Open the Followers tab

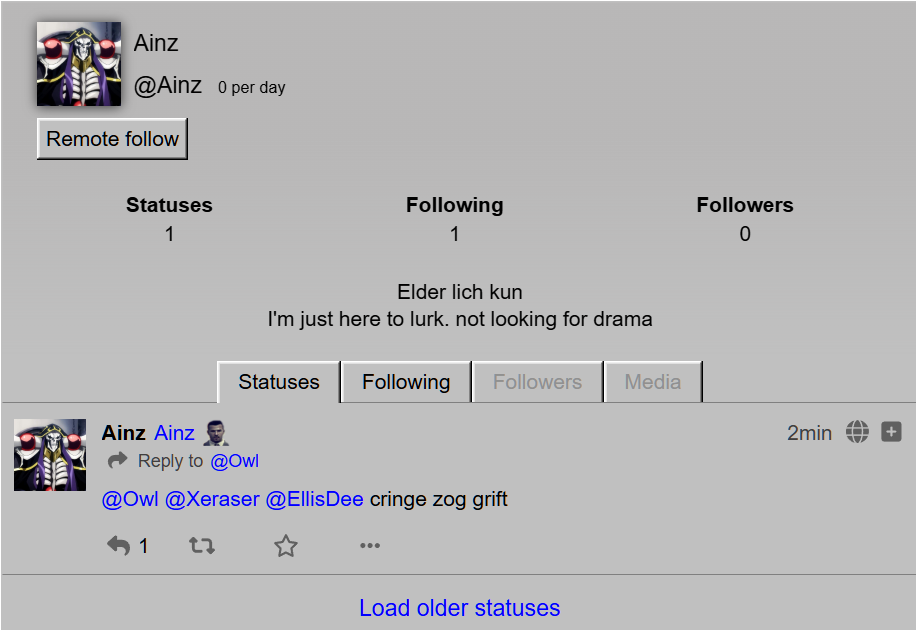pyautogui.click(x=537, y=382)
